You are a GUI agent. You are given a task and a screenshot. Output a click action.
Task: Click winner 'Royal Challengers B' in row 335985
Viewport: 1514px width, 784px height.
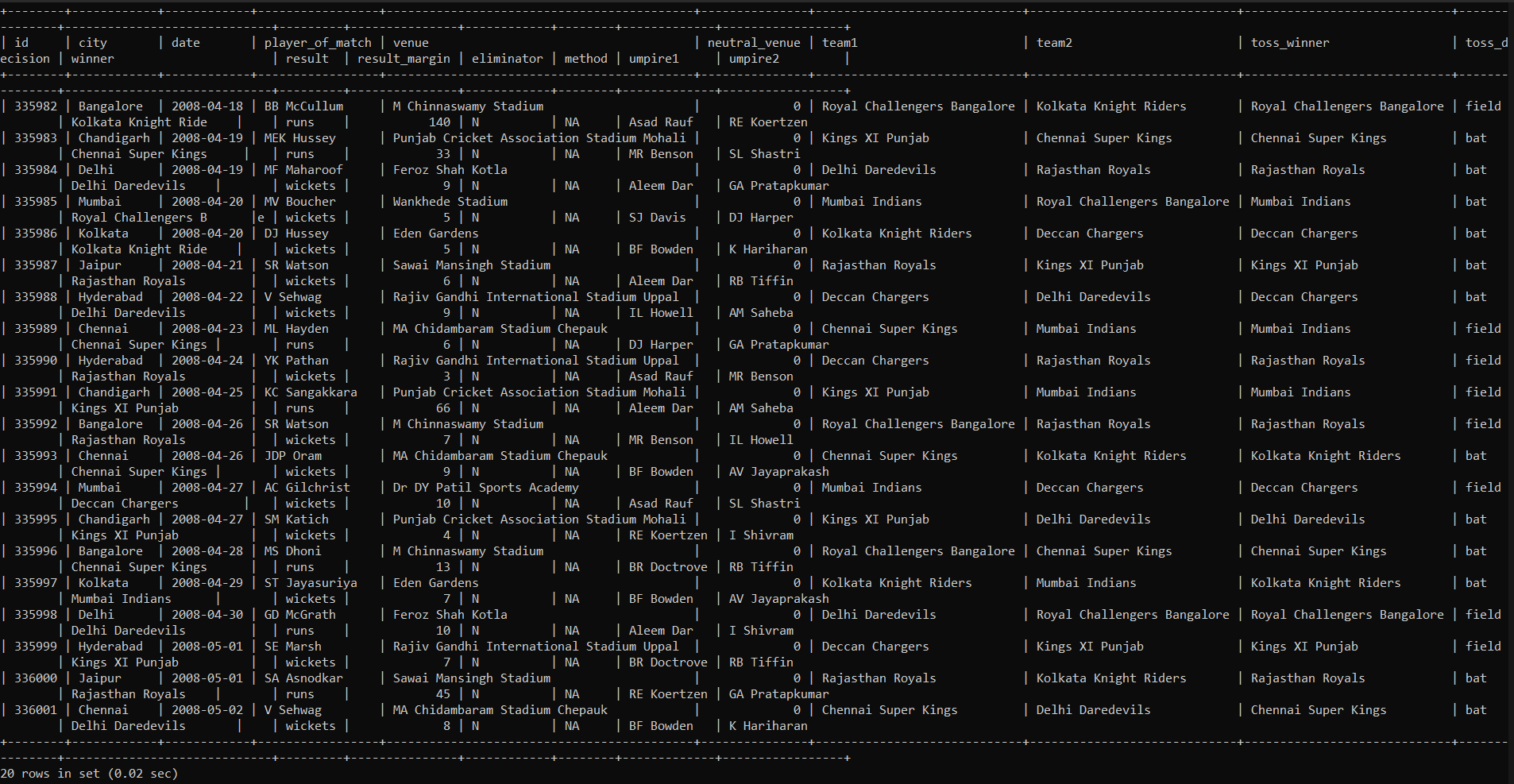[139, 218]
